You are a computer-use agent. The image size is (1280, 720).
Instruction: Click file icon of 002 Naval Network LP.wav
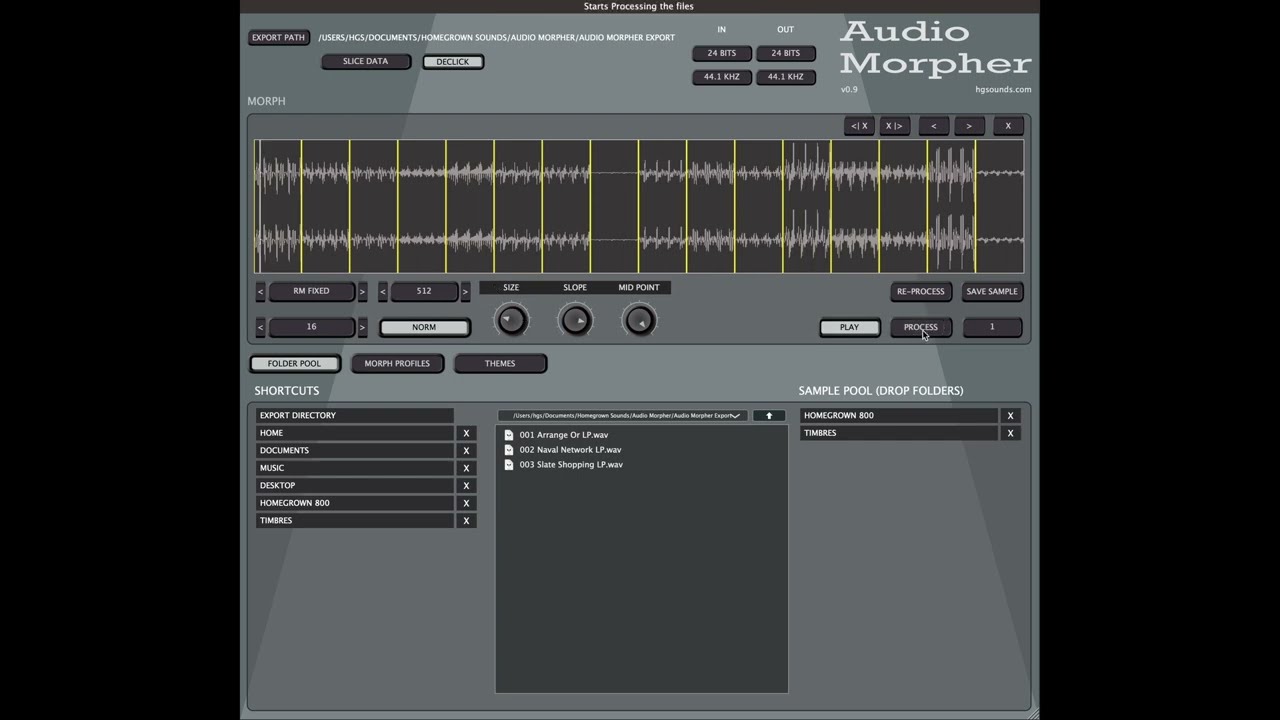point(509,450)
